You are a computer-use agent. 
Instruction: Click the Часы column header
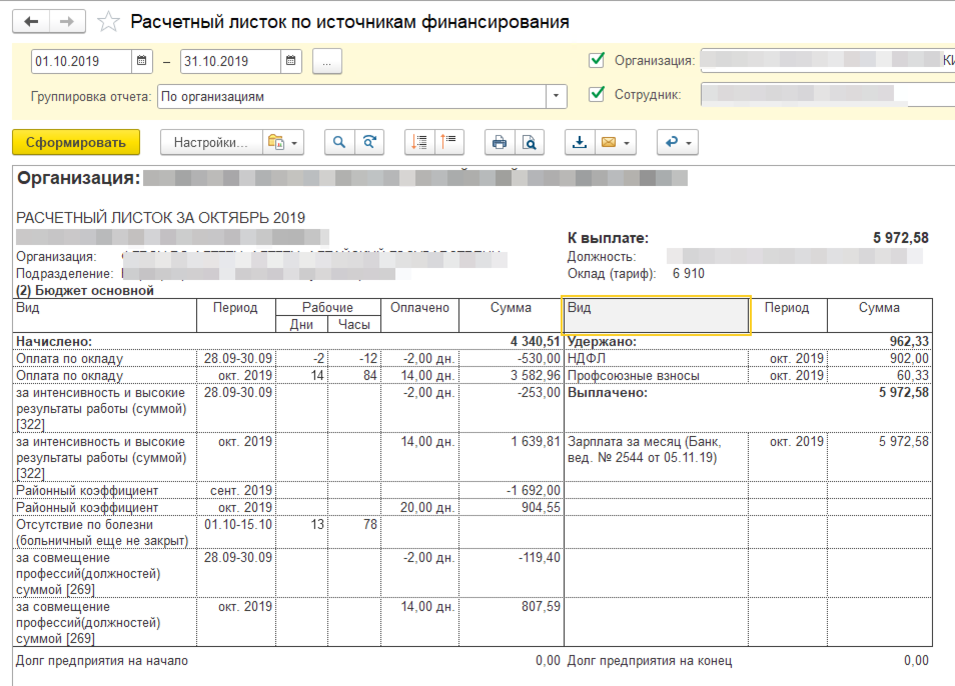point(354,325)
